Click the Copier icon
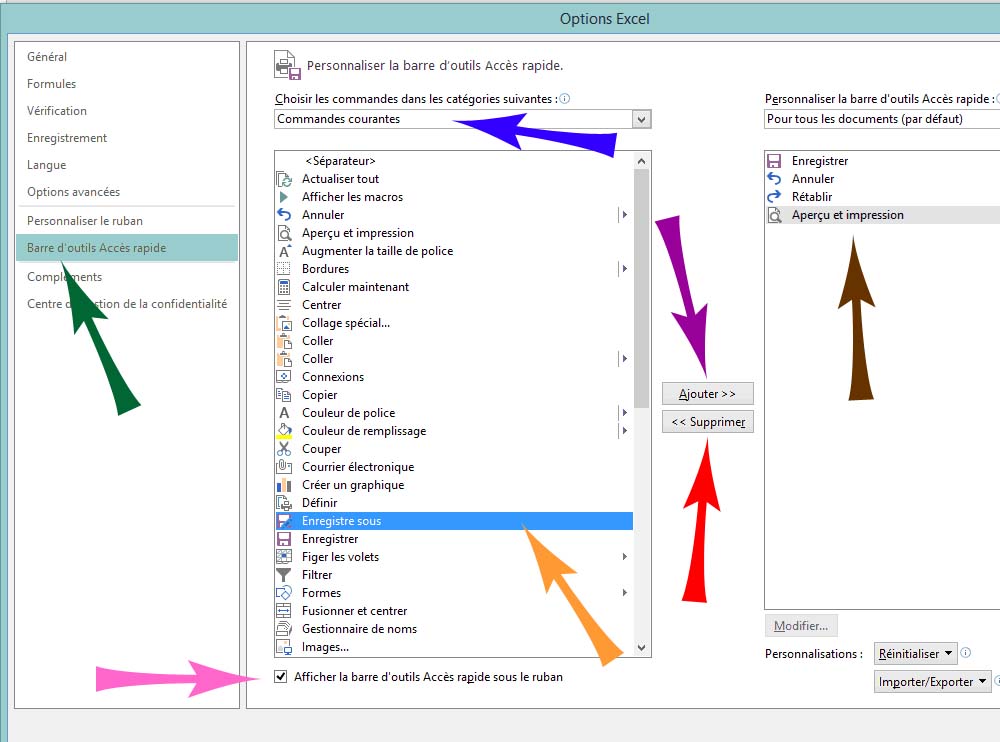The width and height of the screenshot is (1000, 742). (x=284, y=395)
